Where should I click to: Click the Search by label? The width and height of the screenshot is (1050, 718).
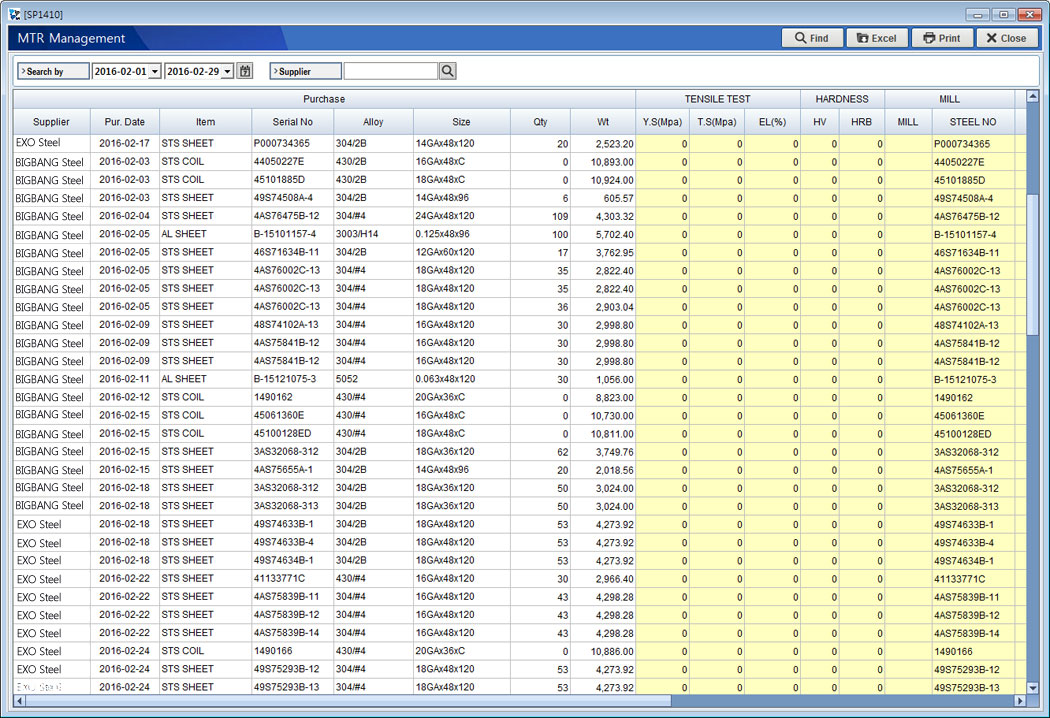53,71
